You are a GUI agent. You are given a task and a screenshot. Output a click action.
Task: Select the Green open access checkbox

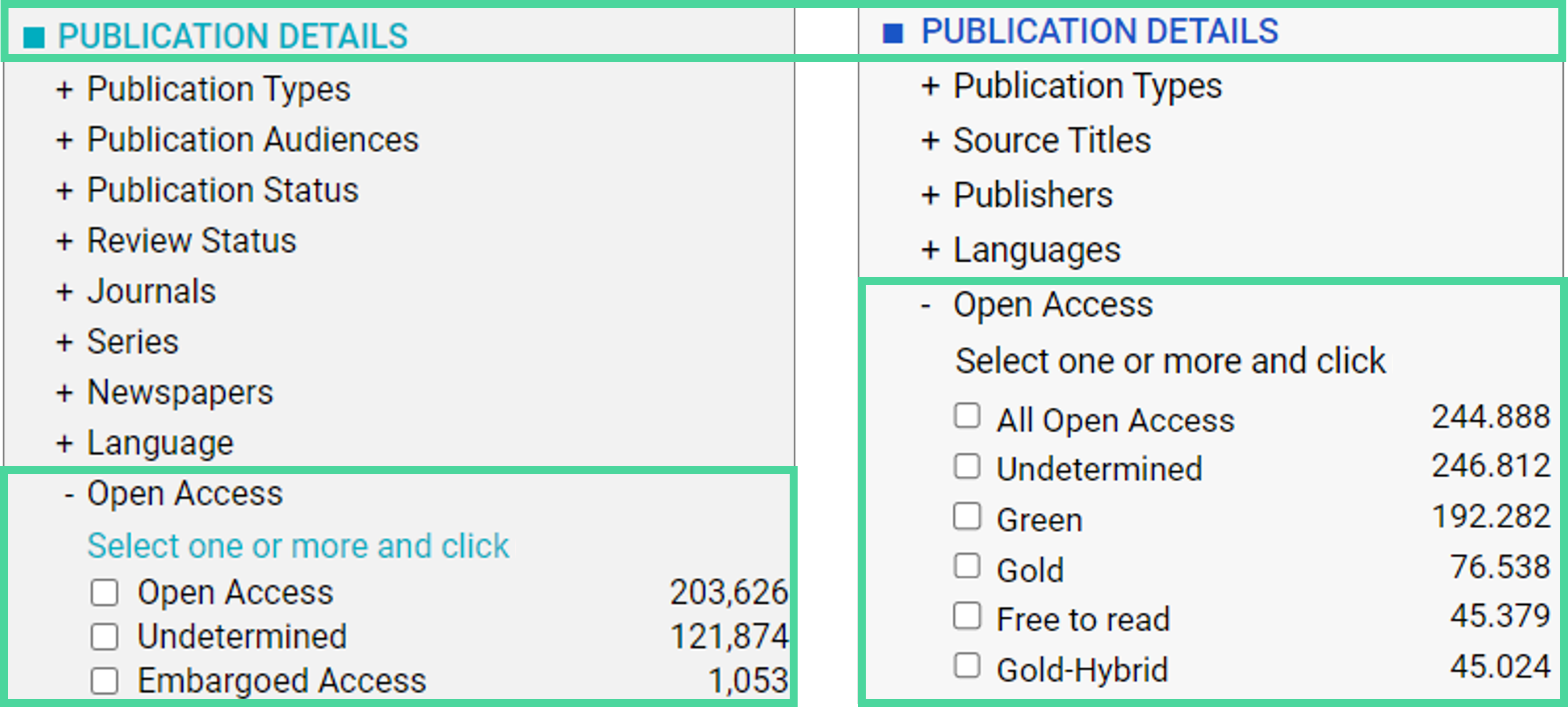click(967, 516)
